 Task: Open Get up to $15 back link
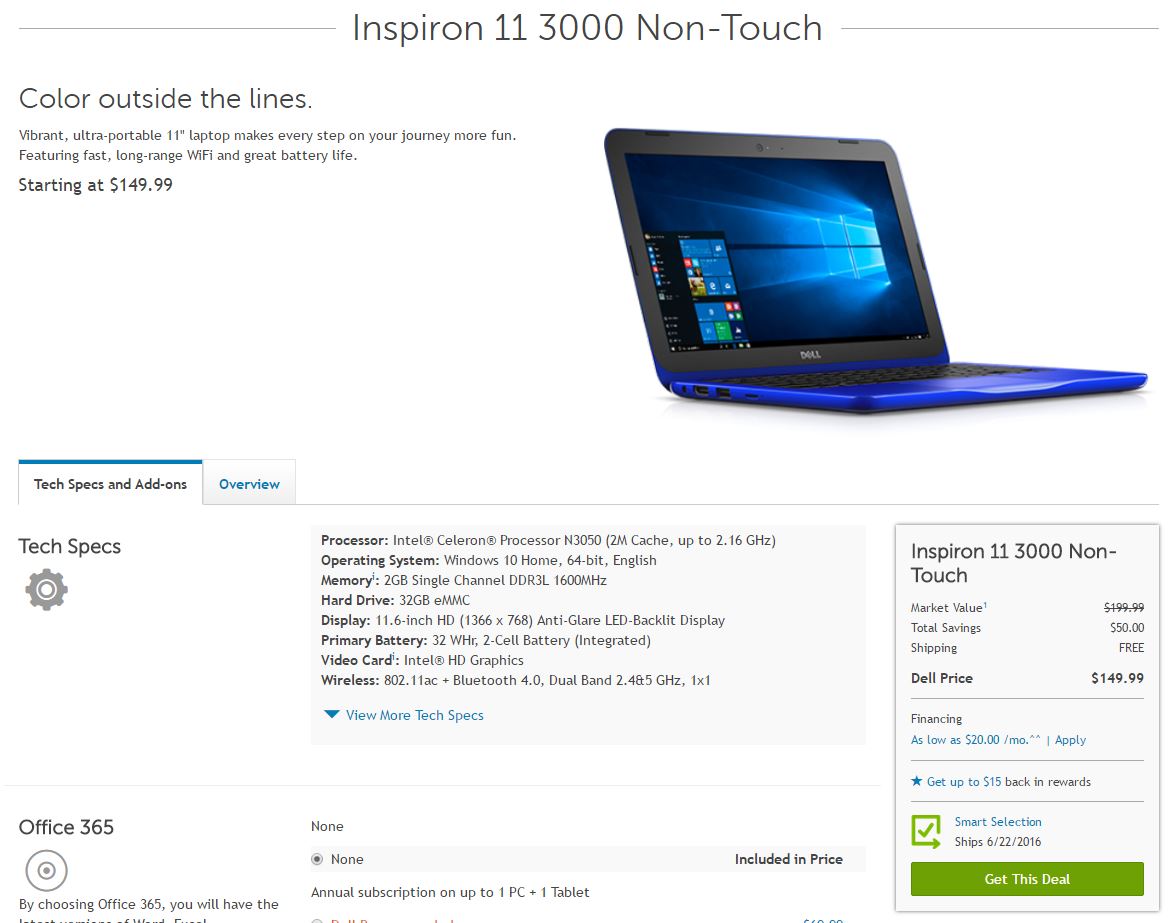964,782
